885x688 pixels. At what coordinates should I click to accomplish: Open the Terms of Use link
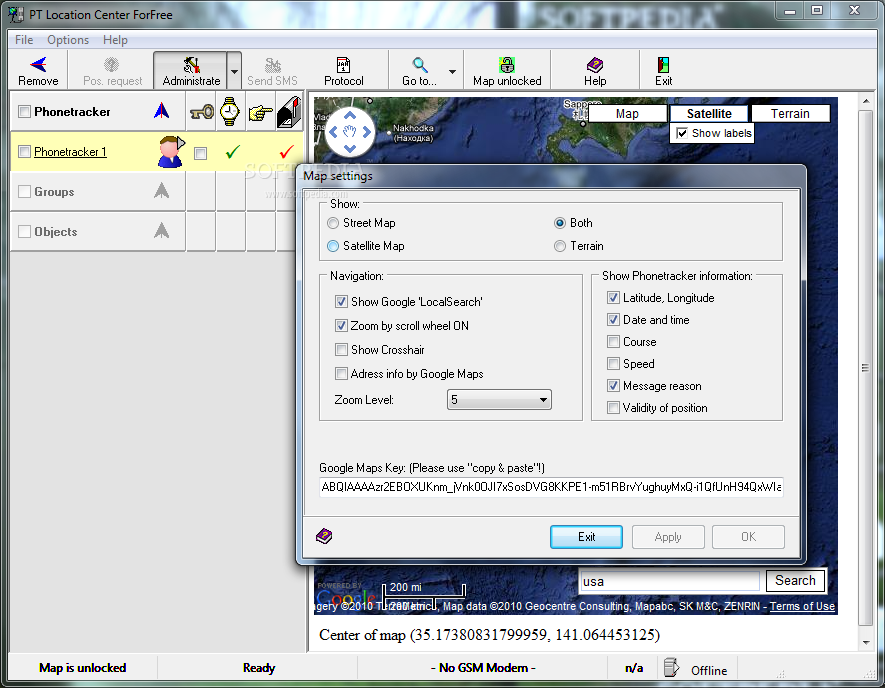click(802, 606)
